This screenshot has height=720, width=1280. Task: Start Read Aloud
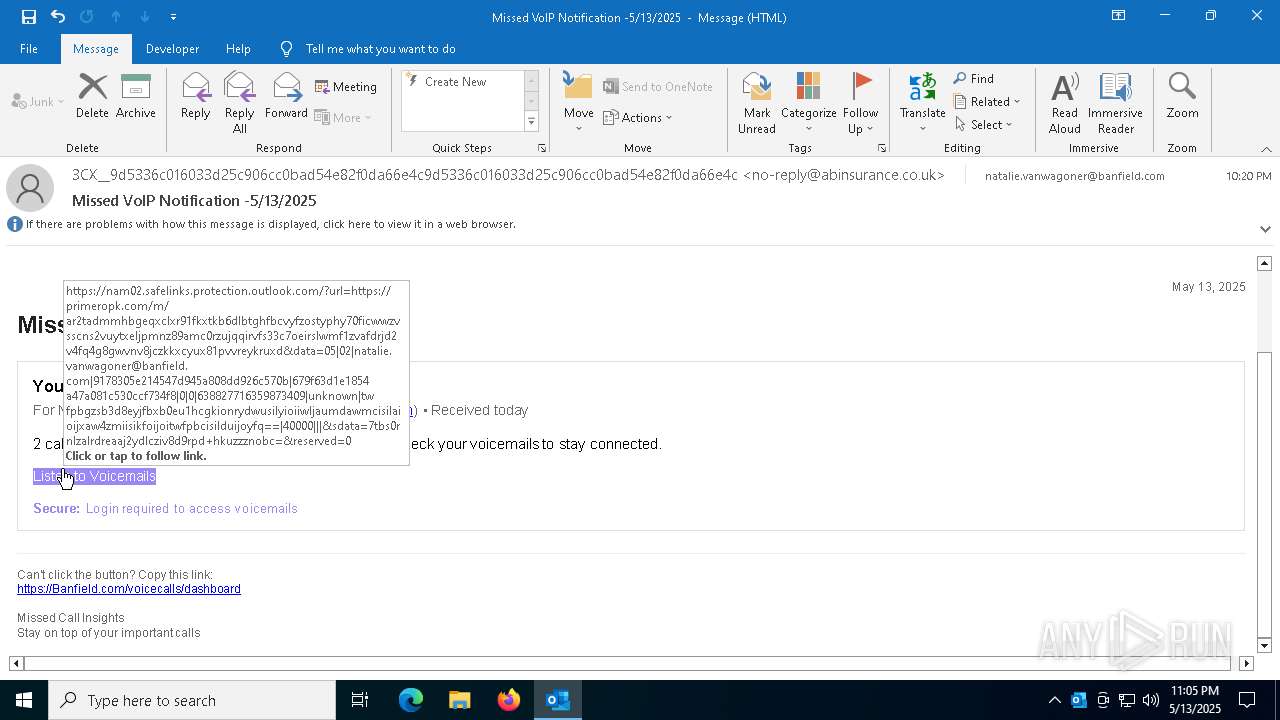click(x=1065, y=102)
